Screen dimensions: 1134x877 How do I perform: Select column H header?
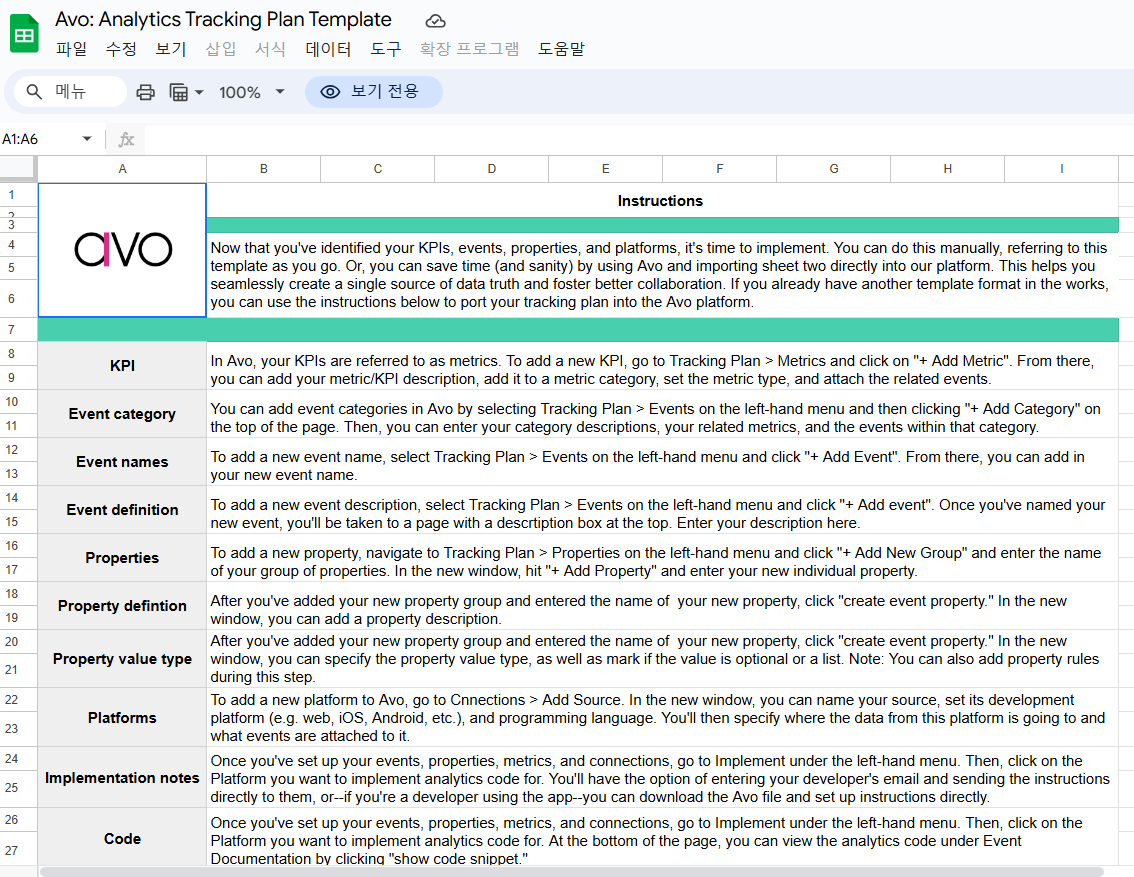[x=947, y=168]
